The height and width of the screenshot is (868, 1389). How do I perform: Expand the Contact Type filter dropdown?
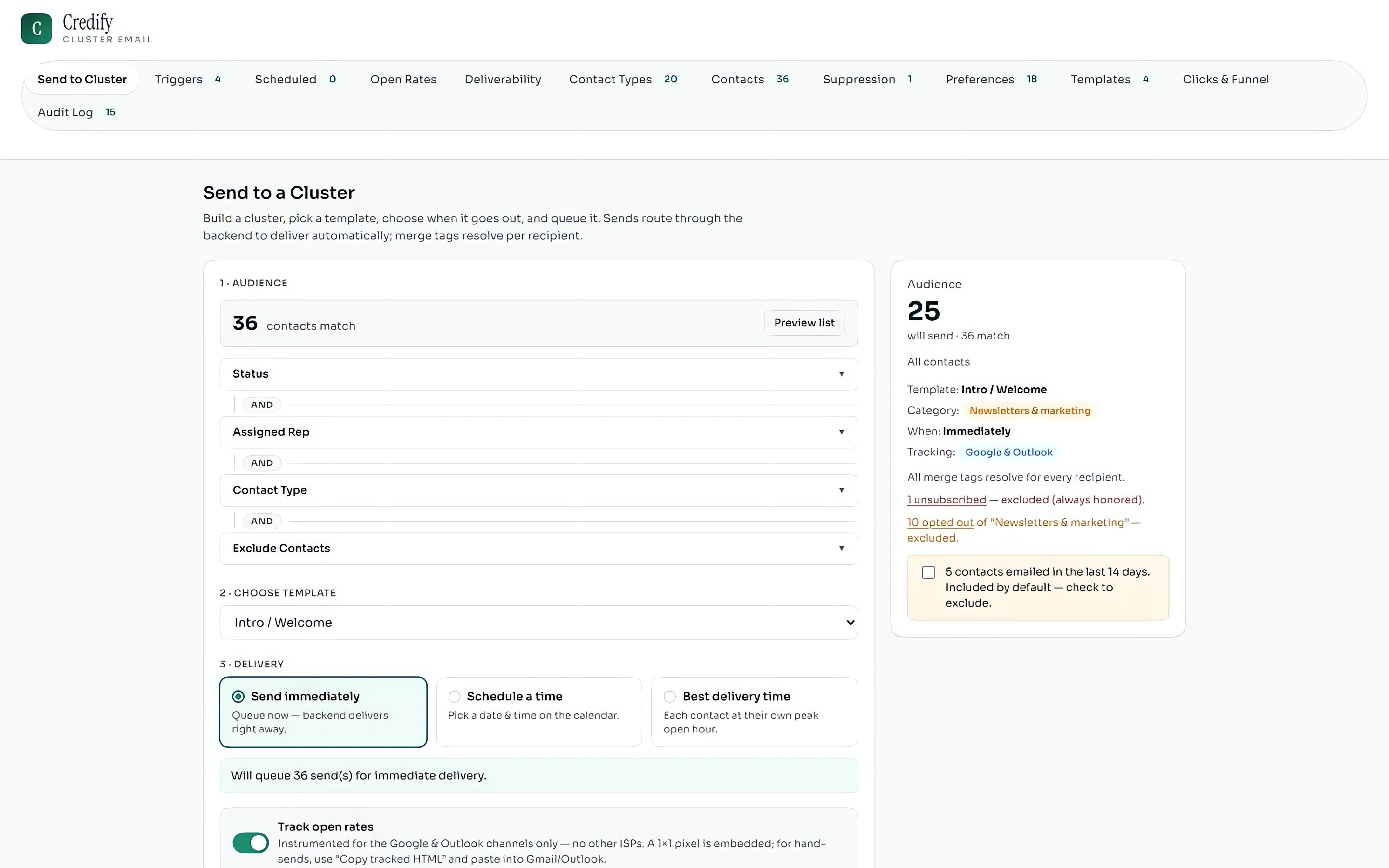[x=538, y=490]
